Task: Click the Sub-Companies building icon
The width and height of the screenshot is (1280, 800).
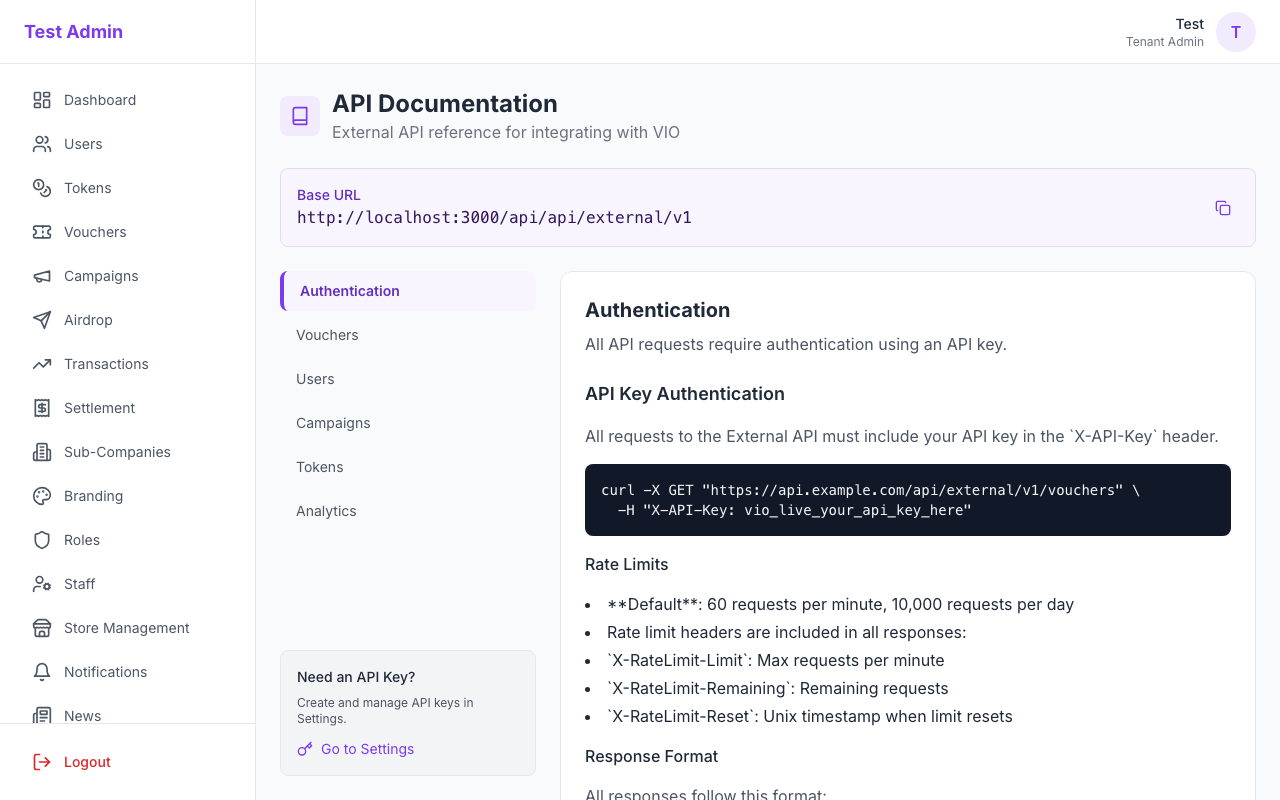Action: [41, 452]
